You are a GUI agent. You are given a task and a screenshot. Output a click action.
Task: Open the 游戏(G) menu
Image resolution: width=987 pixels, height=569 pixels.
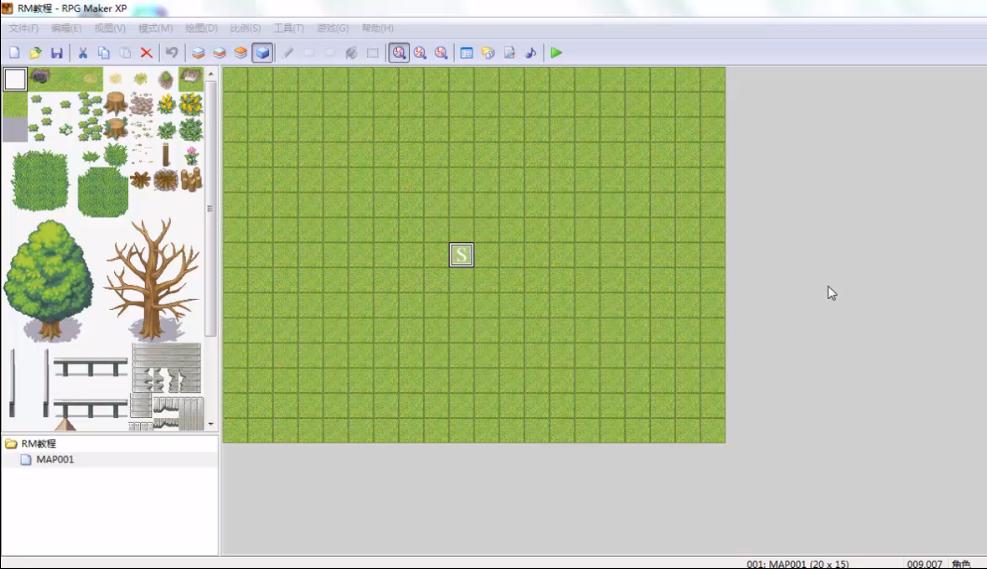(333, 28)
